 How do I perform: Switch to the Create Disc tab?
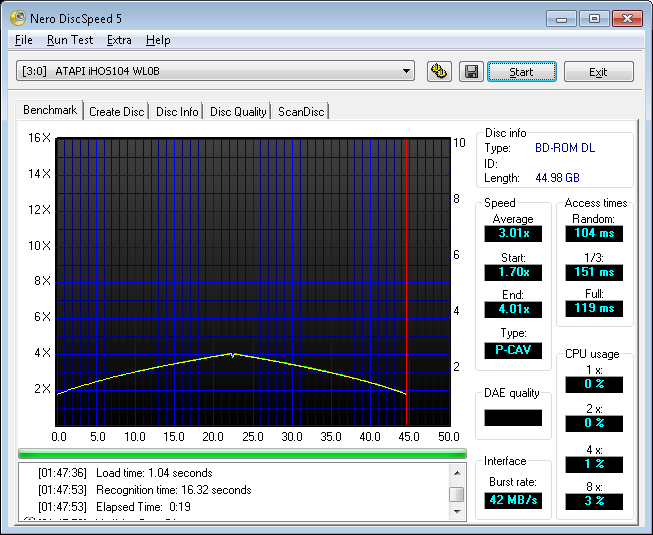tap(117, 112)
